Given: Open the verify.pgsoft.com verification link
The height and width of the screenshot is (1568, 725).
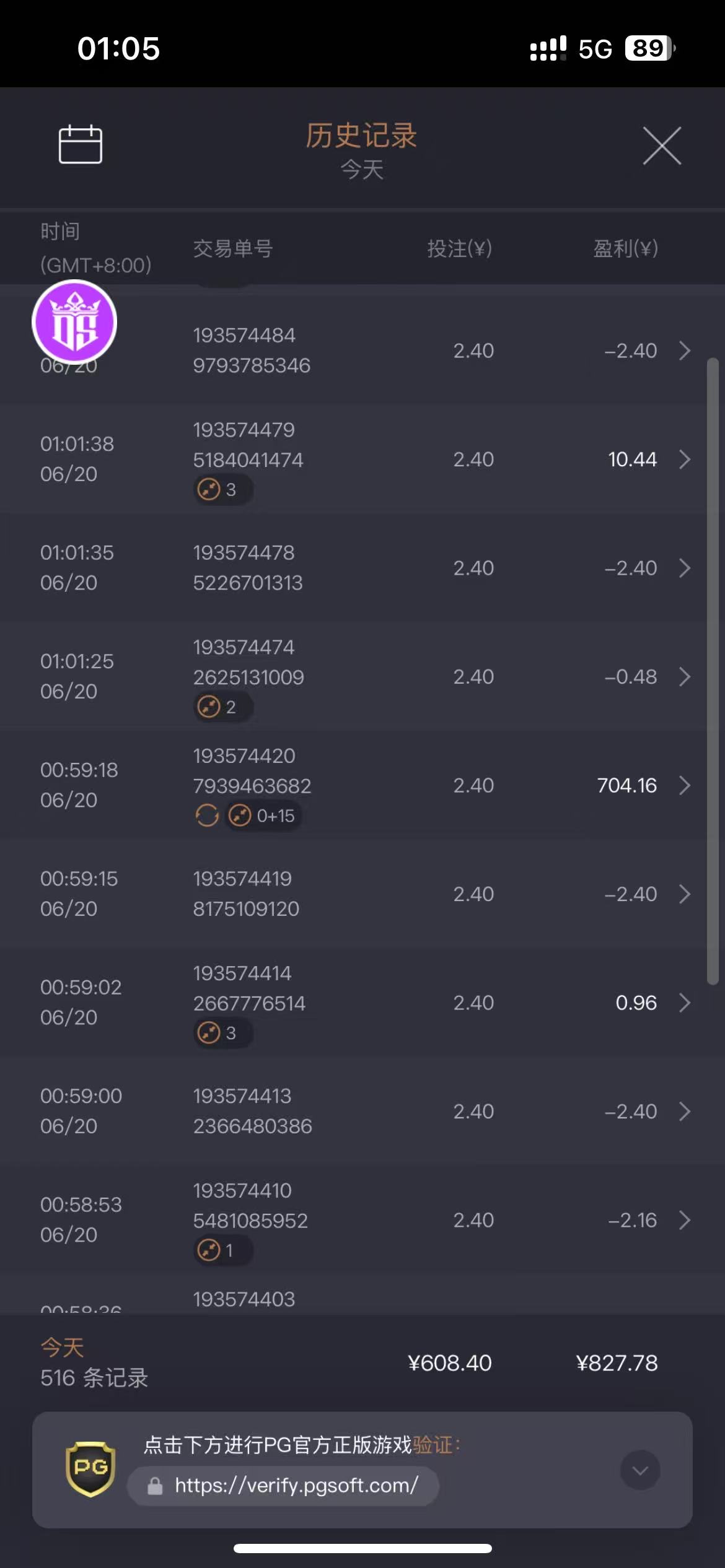Looking at the screenshot, I should [x=296, y=1485].
